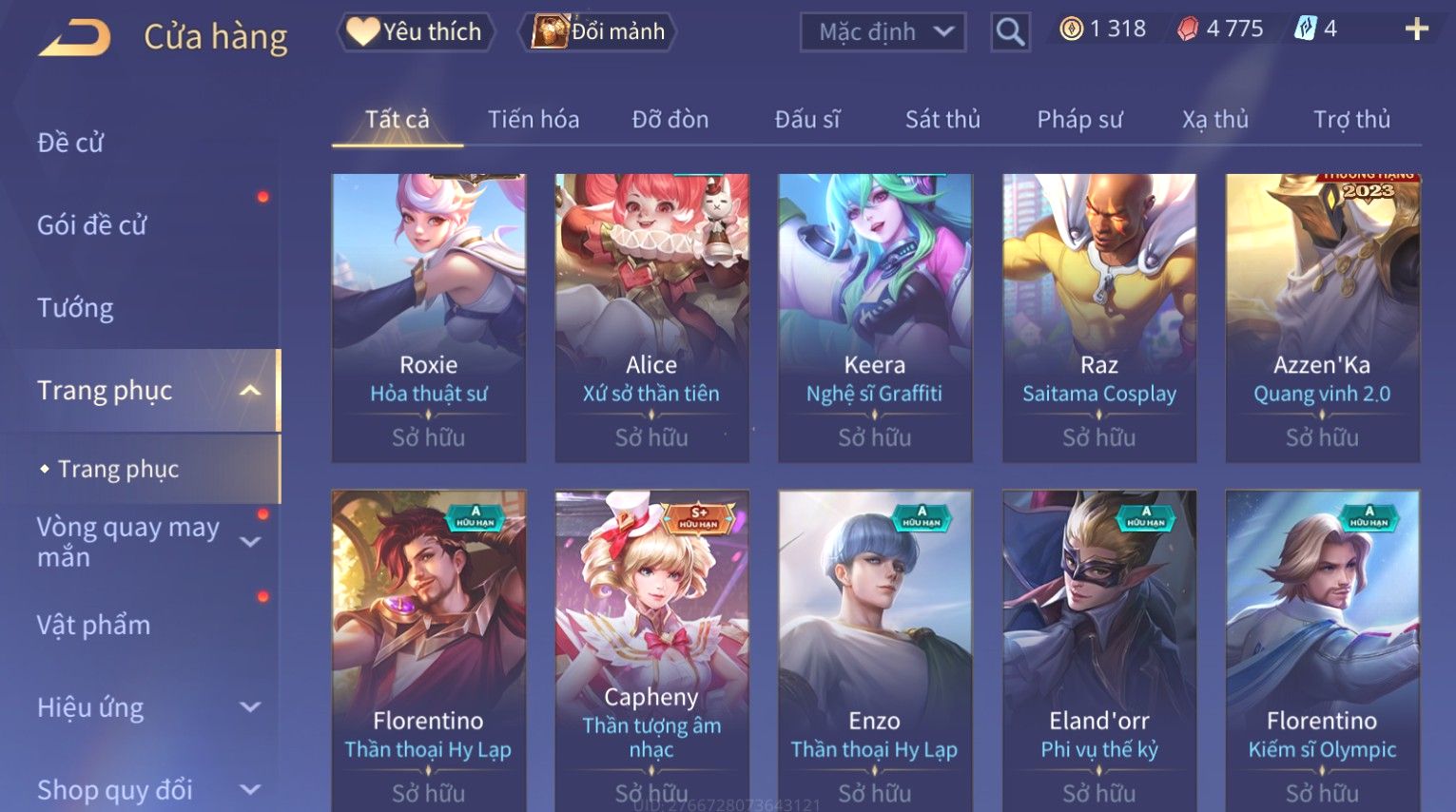Viewport: 1456px width, 812px height.
Task: Click the gold coin balance icon
Action: [1071, 29]
